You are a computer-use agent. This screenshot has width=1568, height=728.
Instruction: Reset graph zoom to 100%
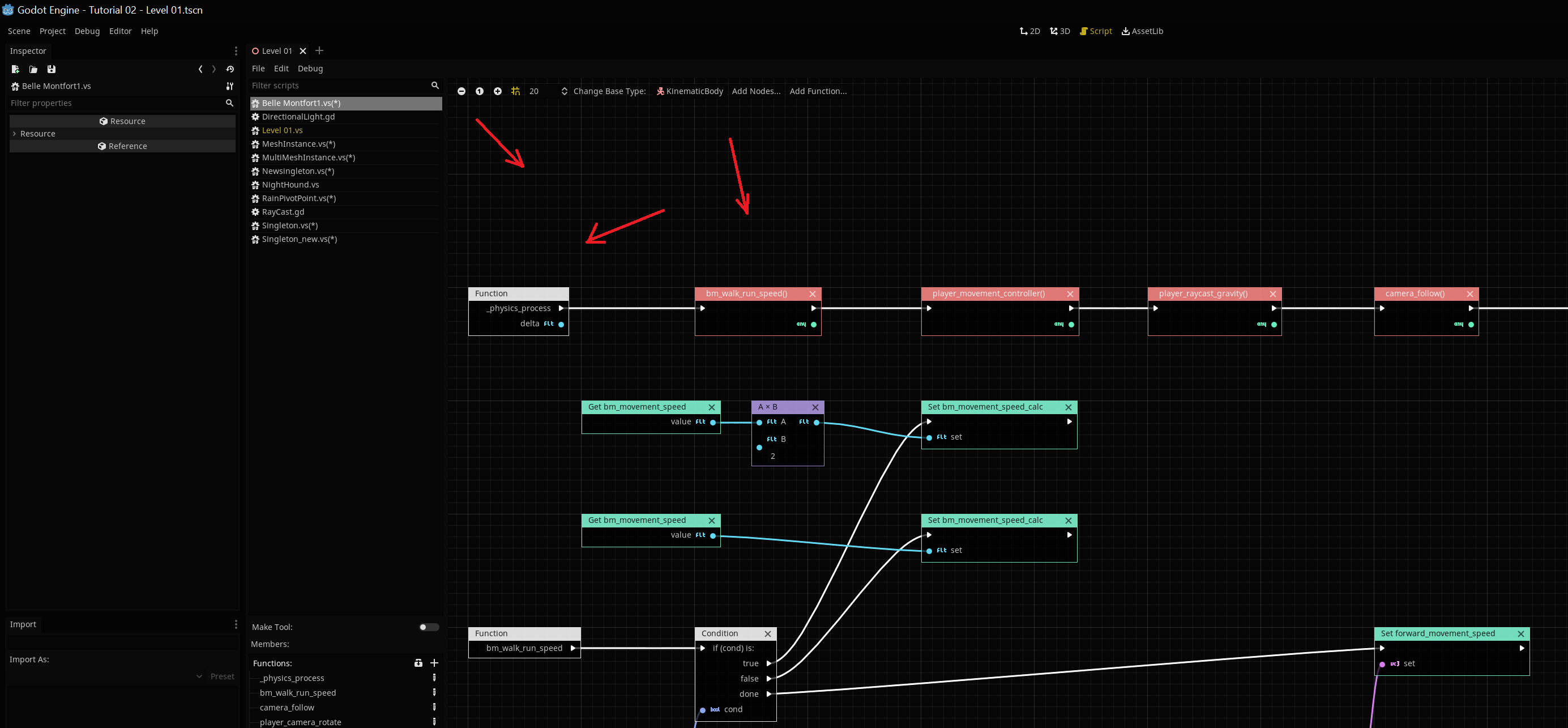click(x=479, y=91)
